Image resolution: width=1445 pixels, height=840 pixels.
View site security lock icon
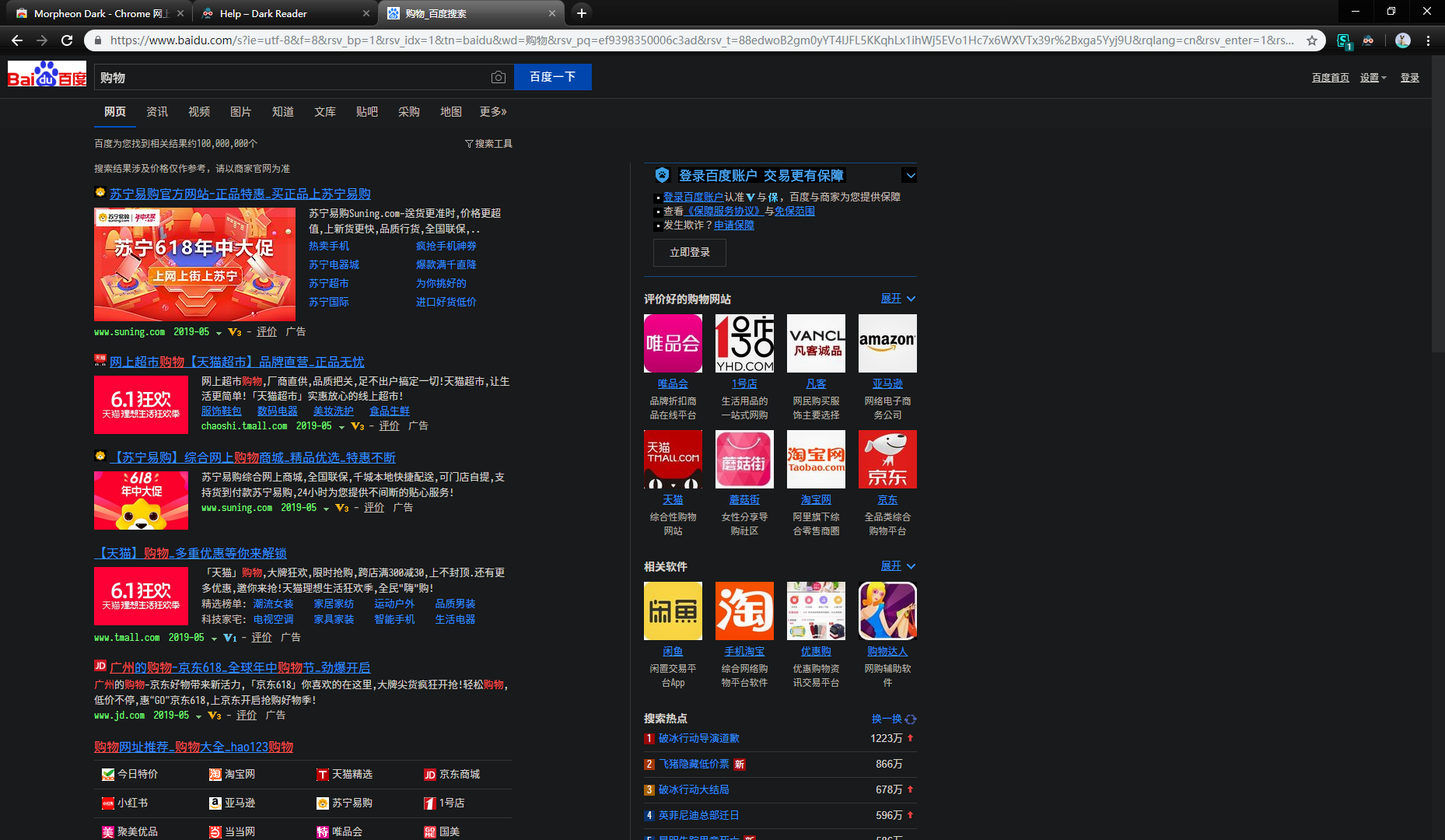pos(97,40)
